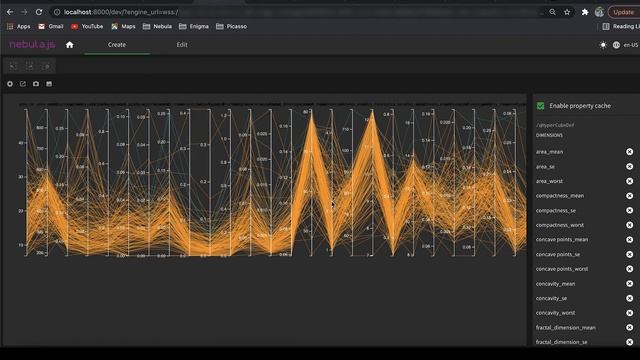
Task: Open the Gmail bookmark
Action: pos(51,27)
